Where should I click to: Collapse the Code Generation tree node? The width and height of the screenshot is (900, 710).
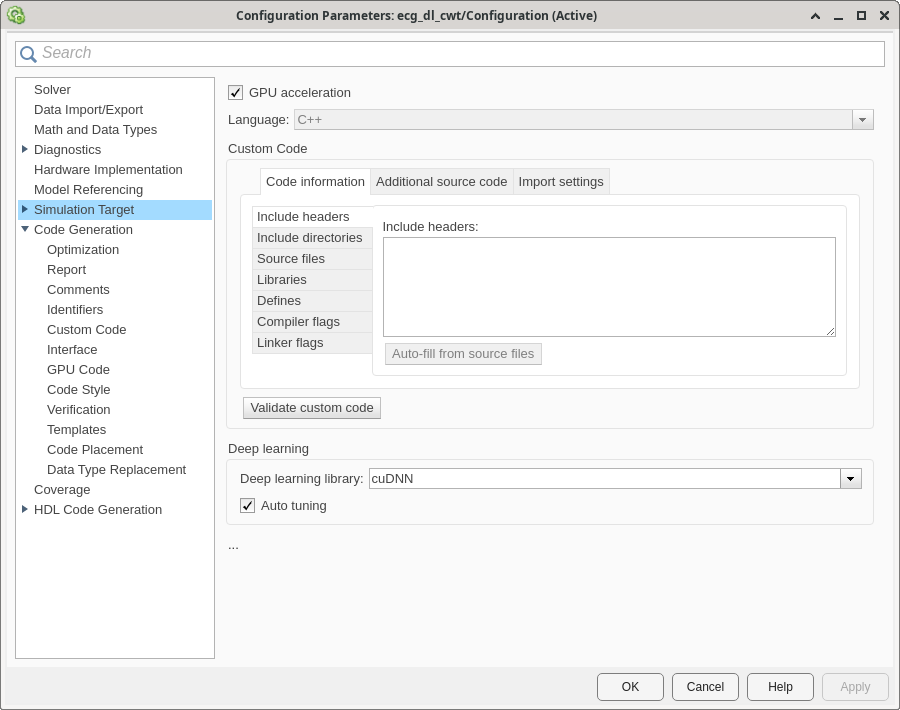[x=25, y=230]
